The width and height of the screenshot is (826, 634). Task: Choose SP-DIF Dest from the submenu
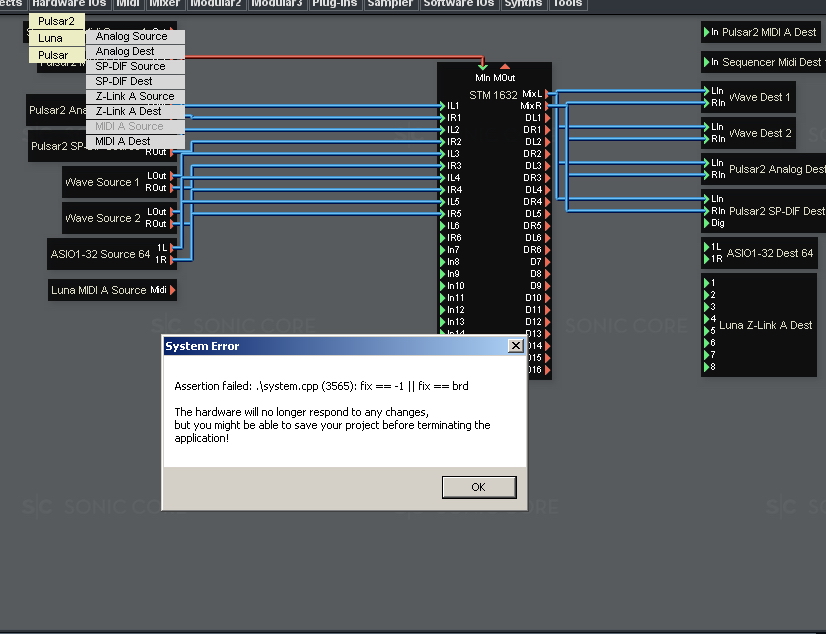pos(135,81)
